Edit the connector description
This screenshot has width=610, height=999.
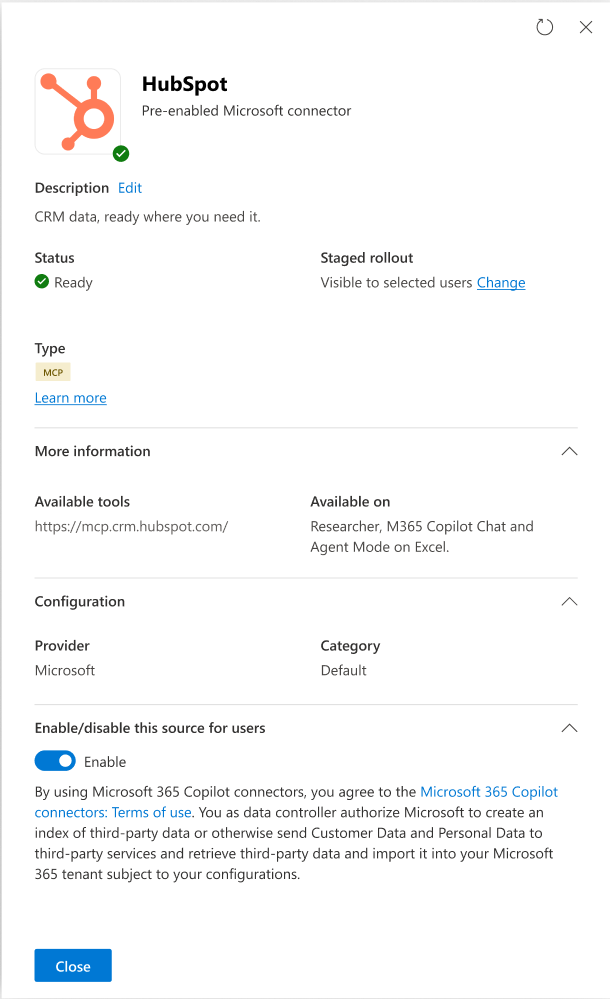(130, 188)
